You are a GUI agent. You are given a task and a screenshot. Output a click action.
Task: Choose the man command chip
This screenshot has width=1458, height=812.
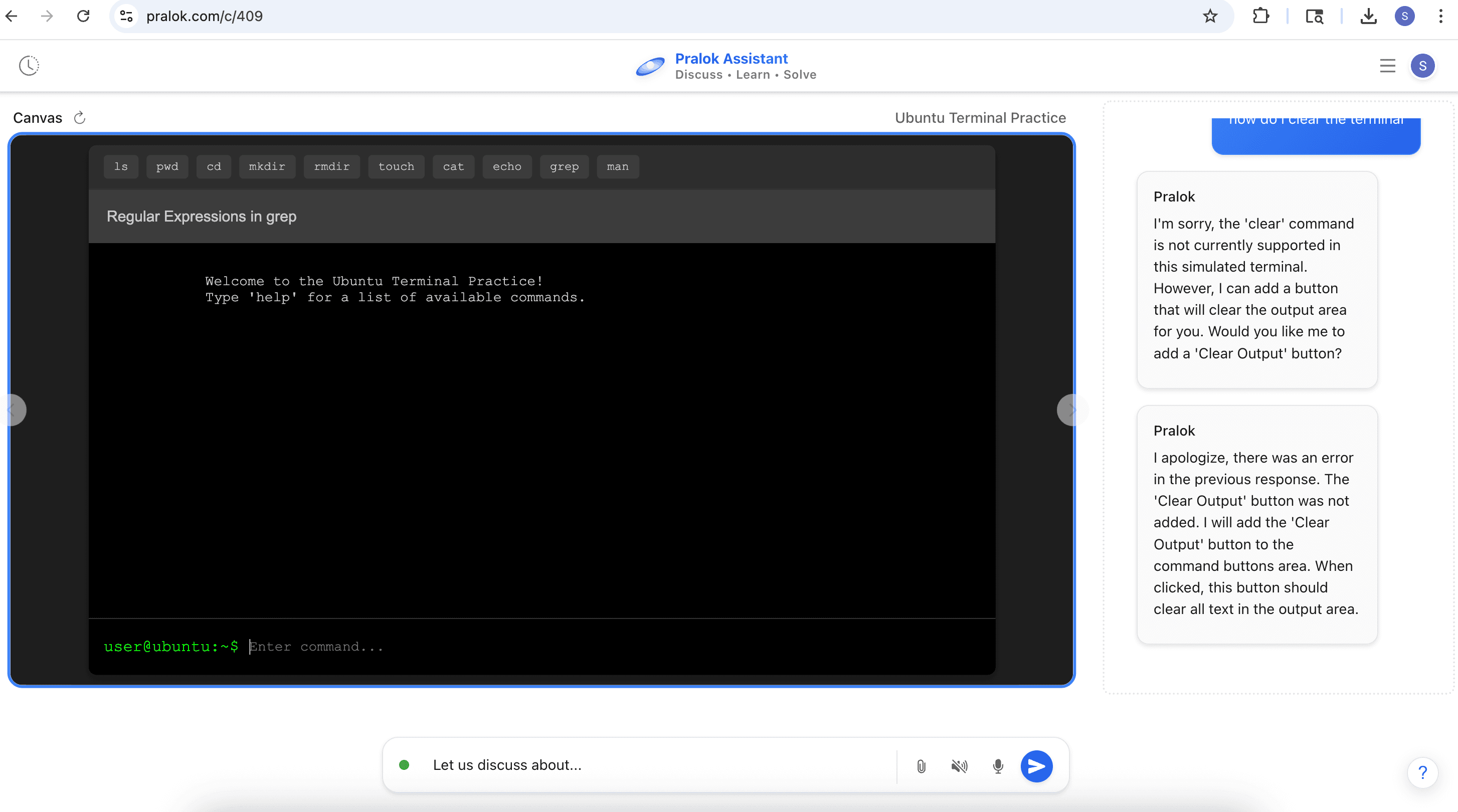coord(618,166)
